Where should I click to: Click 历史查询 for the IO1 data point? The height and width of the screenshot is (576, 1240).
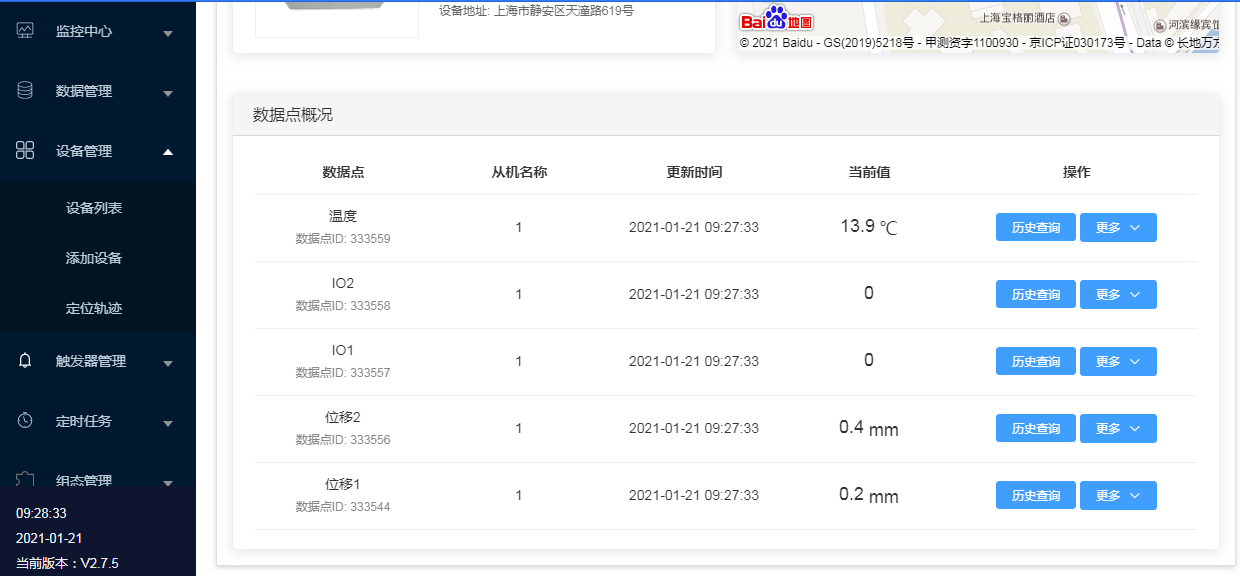click(x=1035, y=361)
